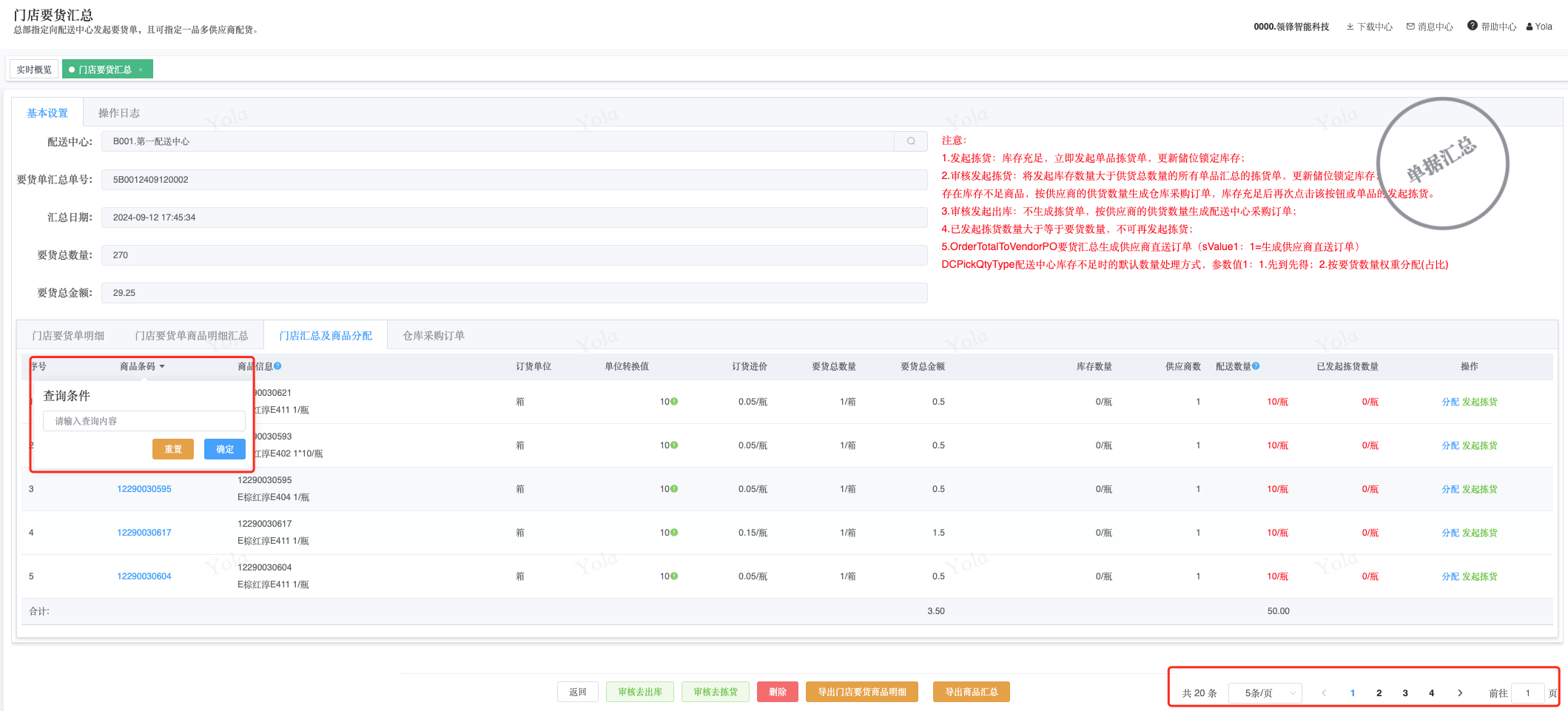This screenshot has height=711, width=1568.
Task: Open 消息中心 envelope icon
Action: 1410,27
